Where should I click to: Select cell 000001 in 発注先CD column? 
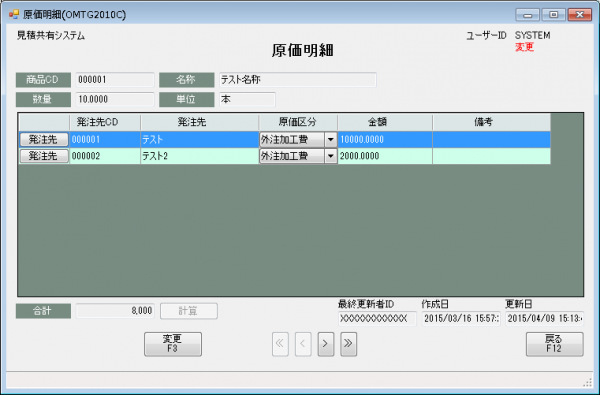105,140
